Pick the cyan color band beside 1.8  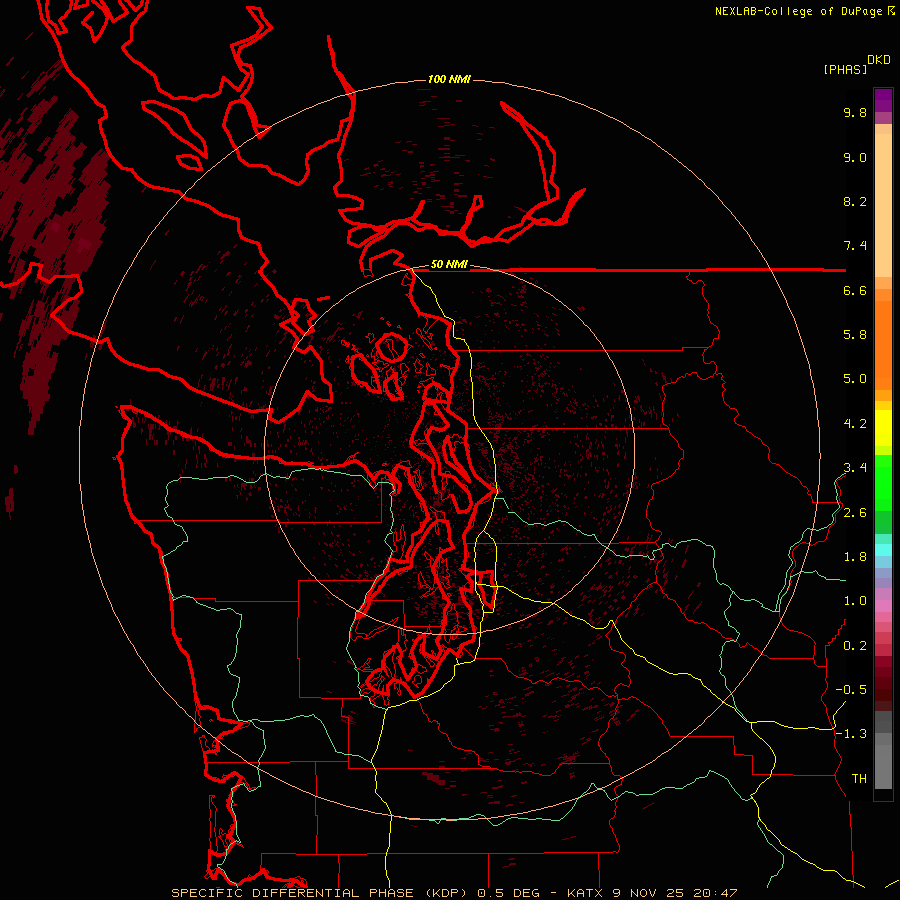883,550
